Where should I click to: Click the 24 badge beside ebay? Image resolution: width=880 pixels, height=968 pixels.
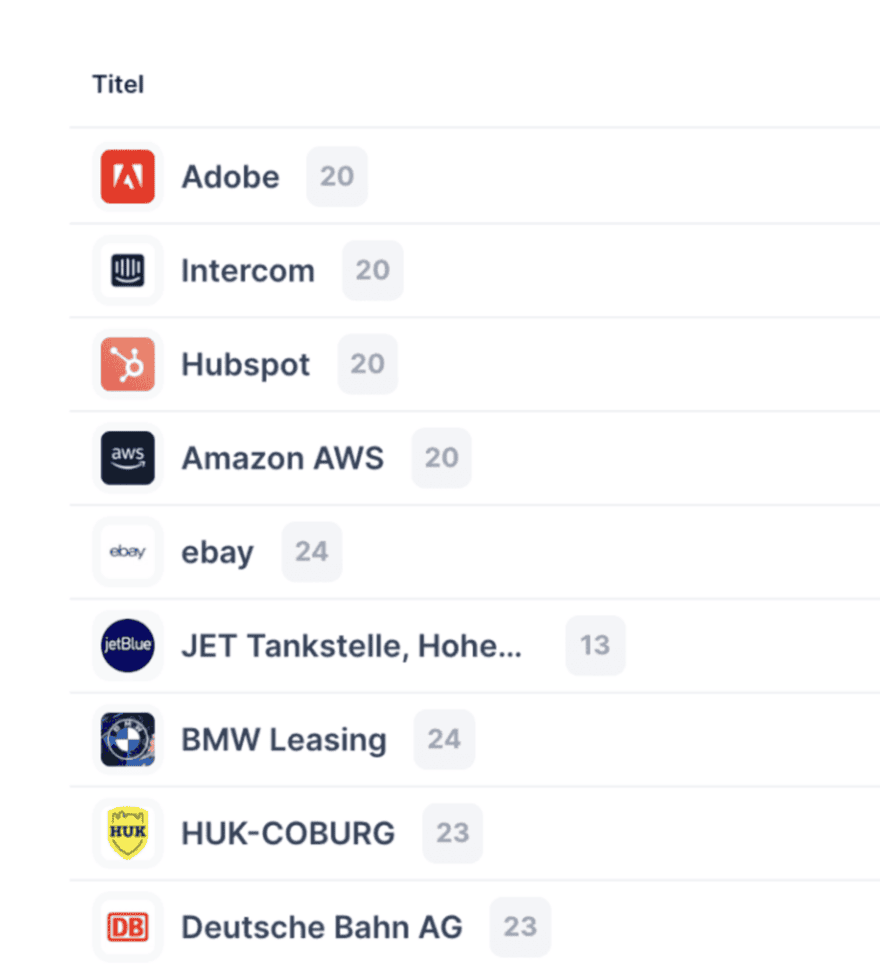[312, 552]
